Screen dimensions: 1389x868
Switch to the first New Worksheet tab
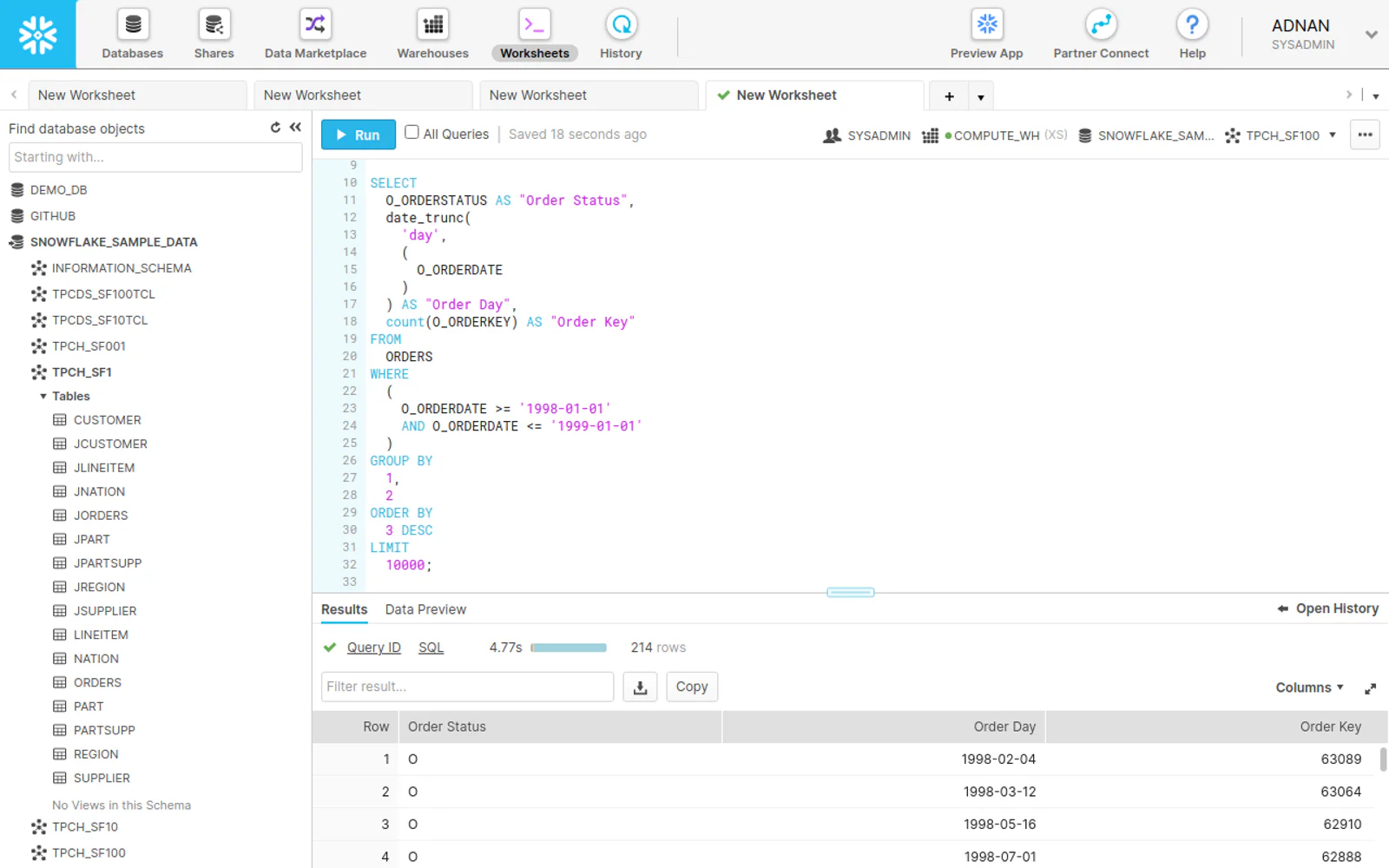pyautogui.click(x=137, y=95)
